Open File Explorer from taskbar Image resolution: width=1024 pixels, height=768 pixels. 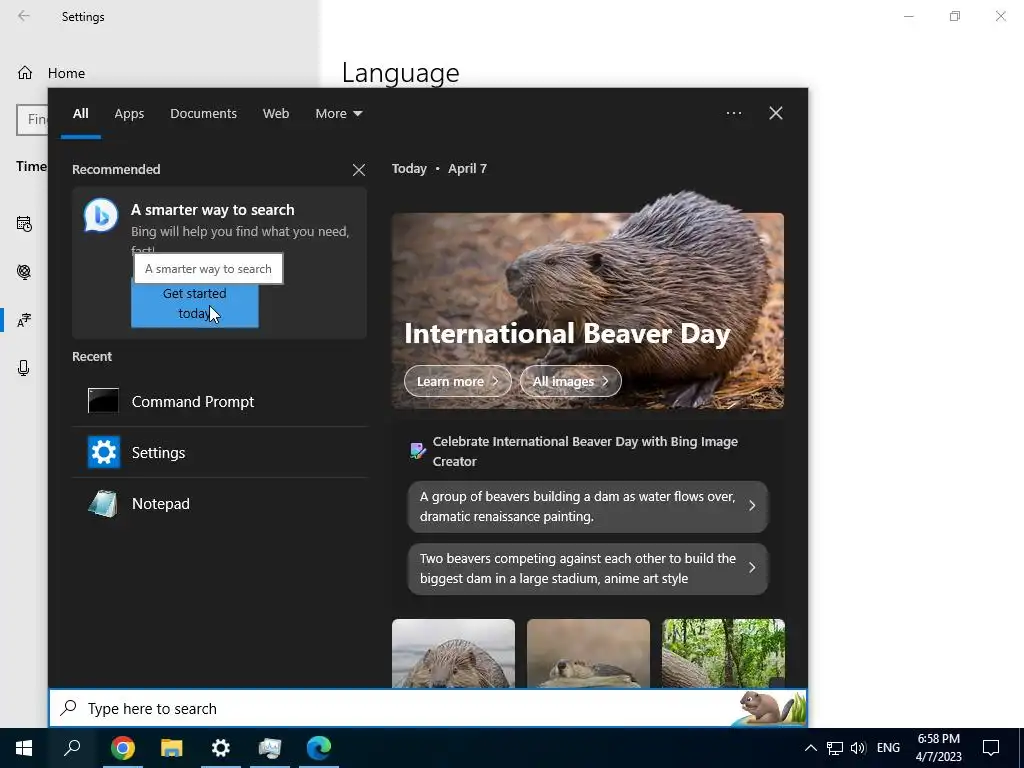point(171,748)
